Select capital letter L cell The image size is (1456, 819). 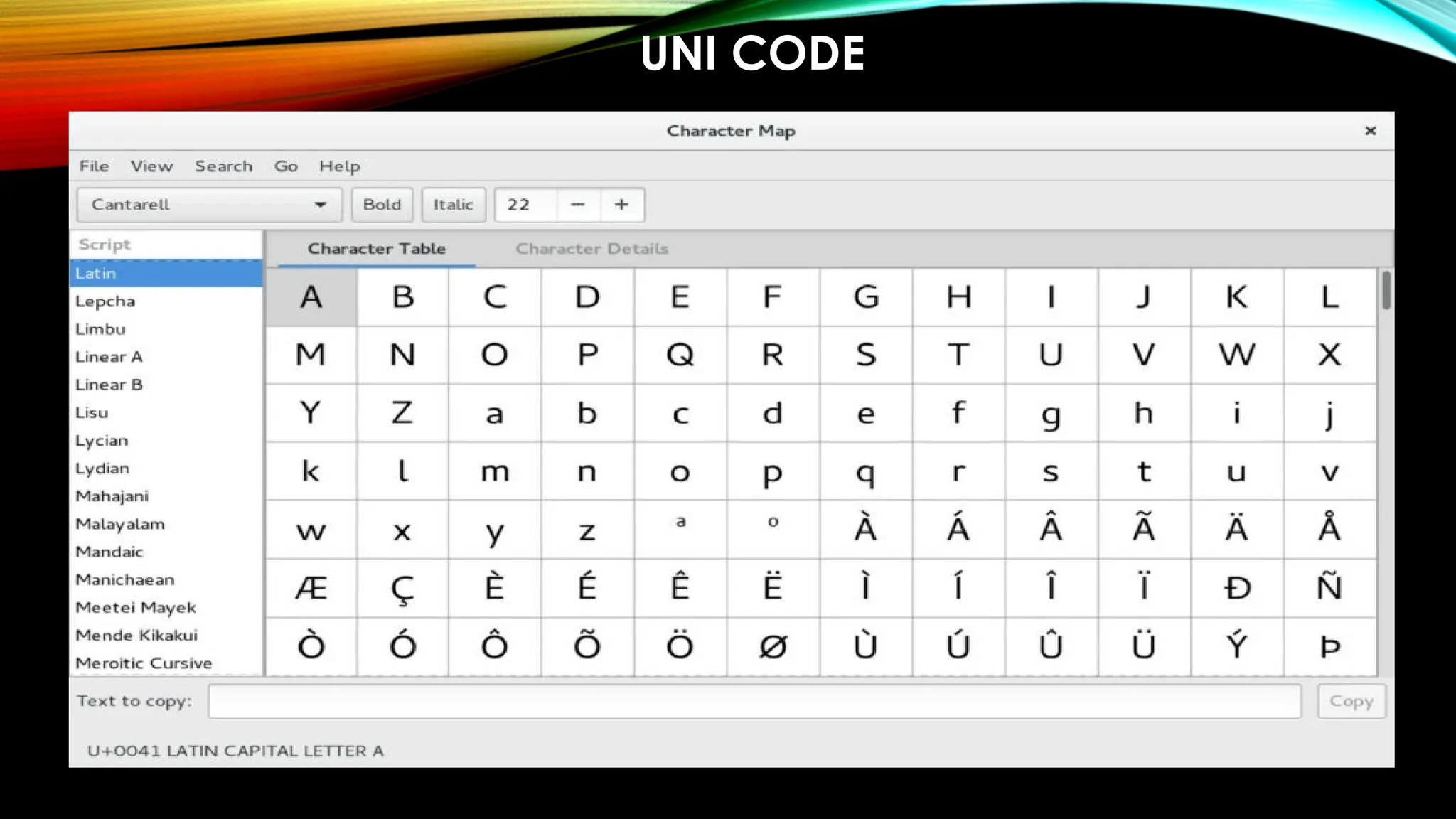[x=1330, y=297]
